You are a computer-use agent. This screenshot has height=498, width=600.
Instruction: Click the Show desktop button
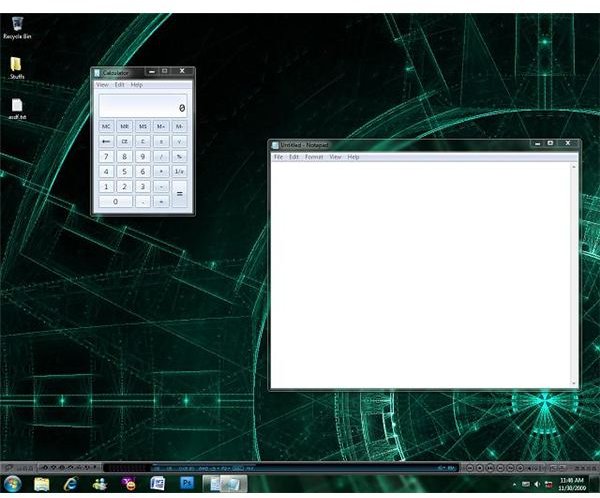point(596,484)
